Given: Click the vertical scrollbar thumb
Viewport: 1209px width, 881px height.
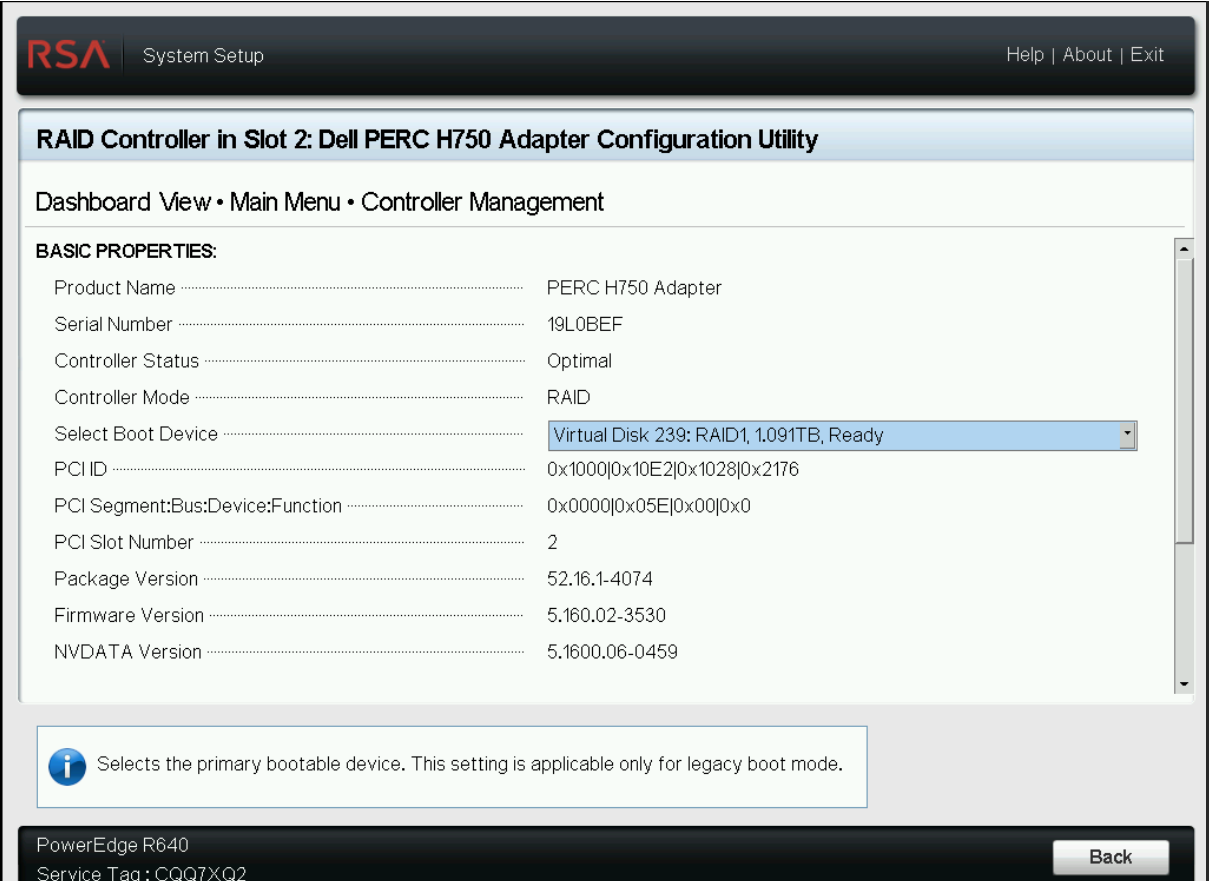Looking at the screenshot, I should (1184, 400).
